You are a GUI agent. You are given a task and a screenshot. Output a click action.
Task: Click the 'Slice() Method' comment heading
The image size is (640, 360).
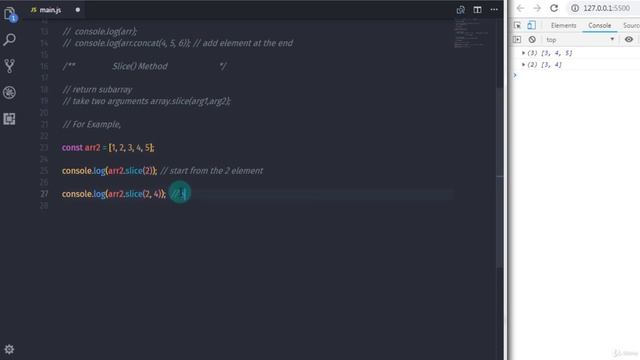[140, 66]
